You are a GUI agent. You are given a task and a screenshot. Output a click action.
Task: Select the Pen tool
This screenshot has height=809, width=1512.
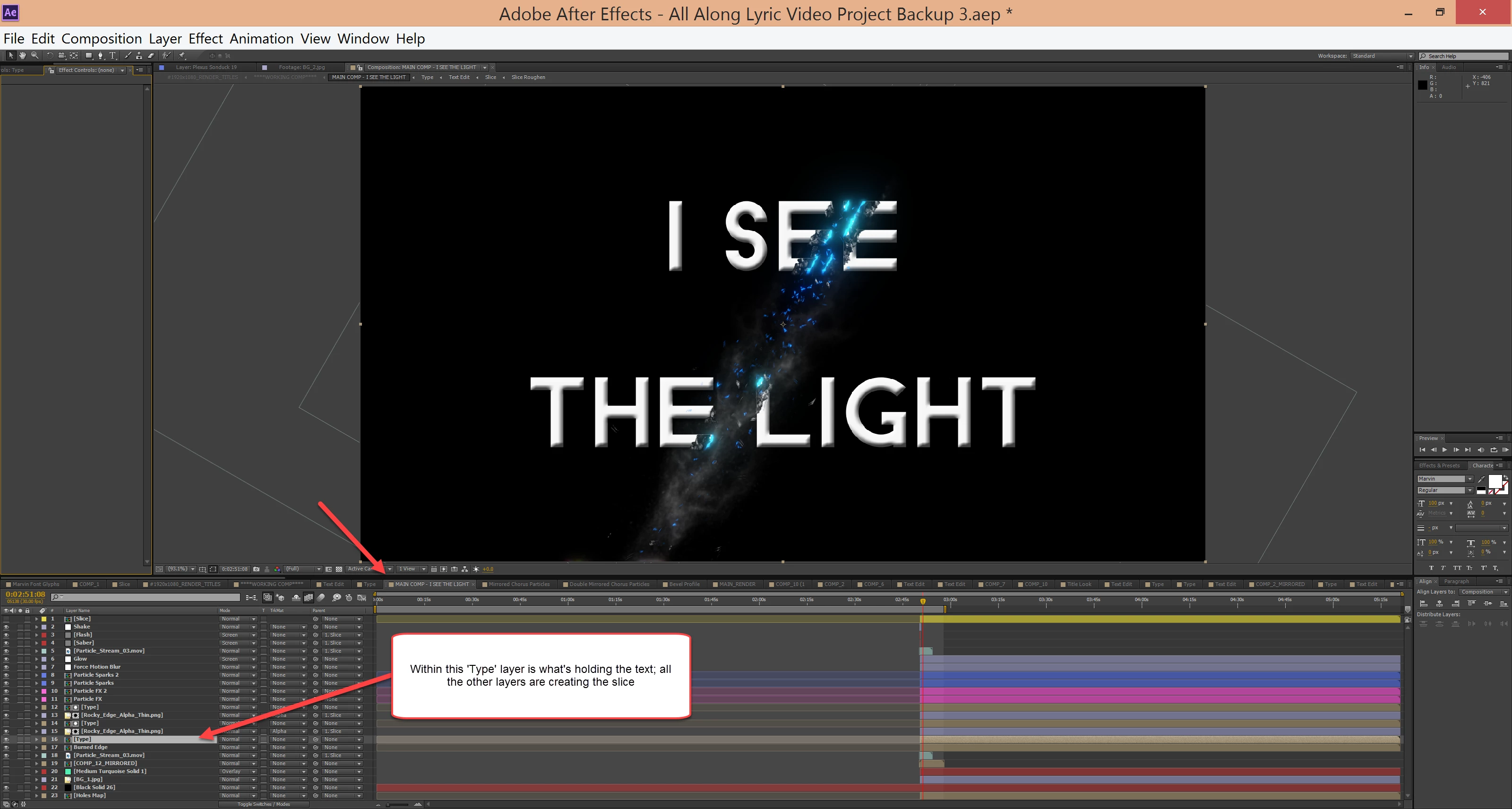(100, 55)
